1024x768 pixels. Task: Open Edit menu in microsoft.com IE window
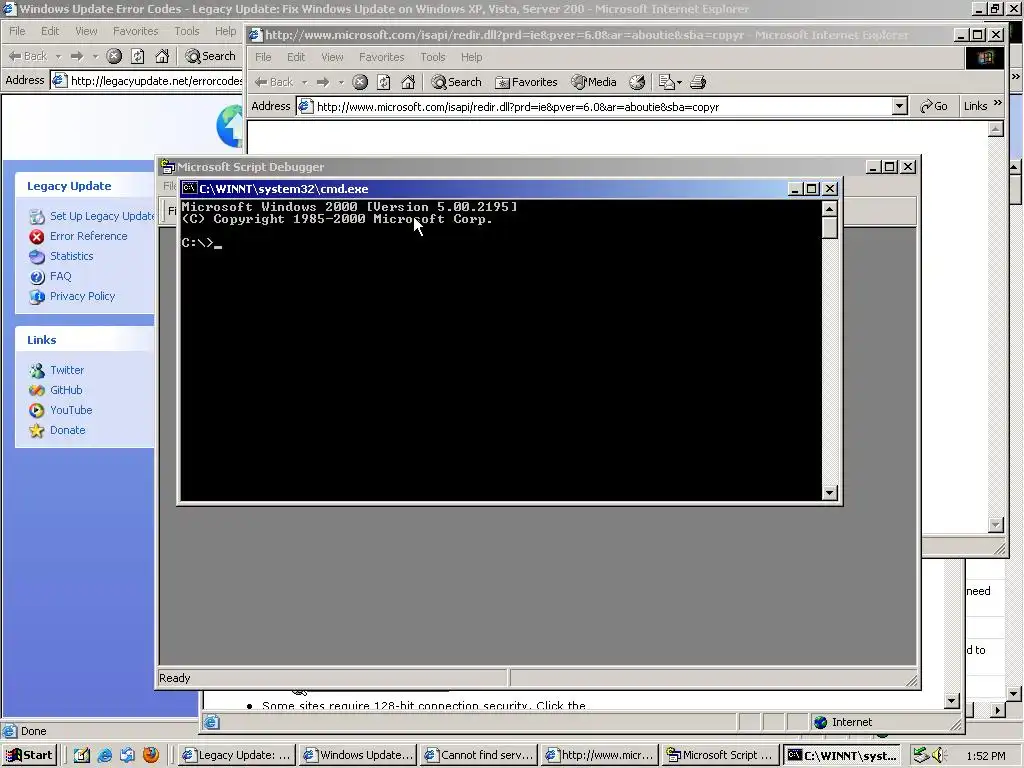point(296,57)
